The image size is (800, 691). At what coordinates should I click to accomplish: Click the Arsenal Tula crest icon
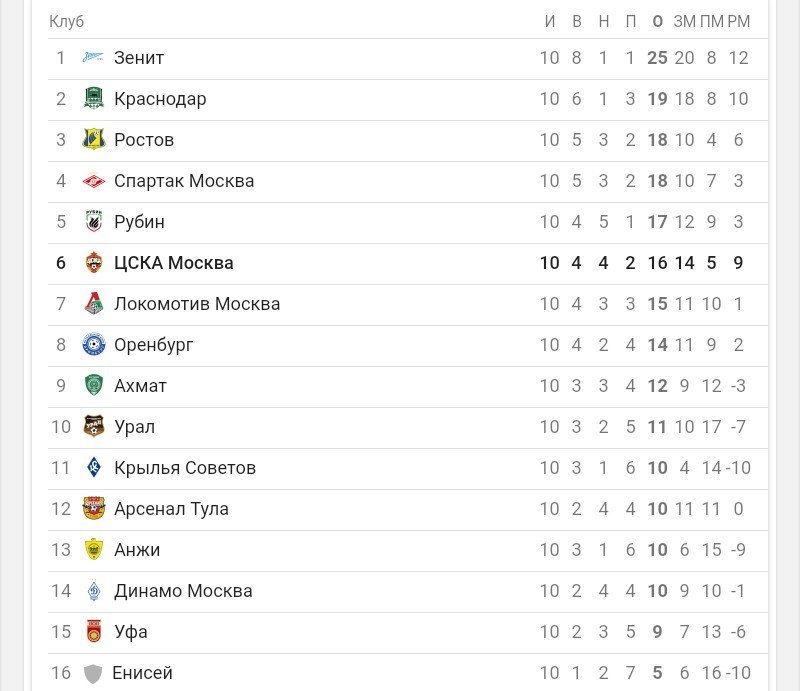[x=93, y=509]
